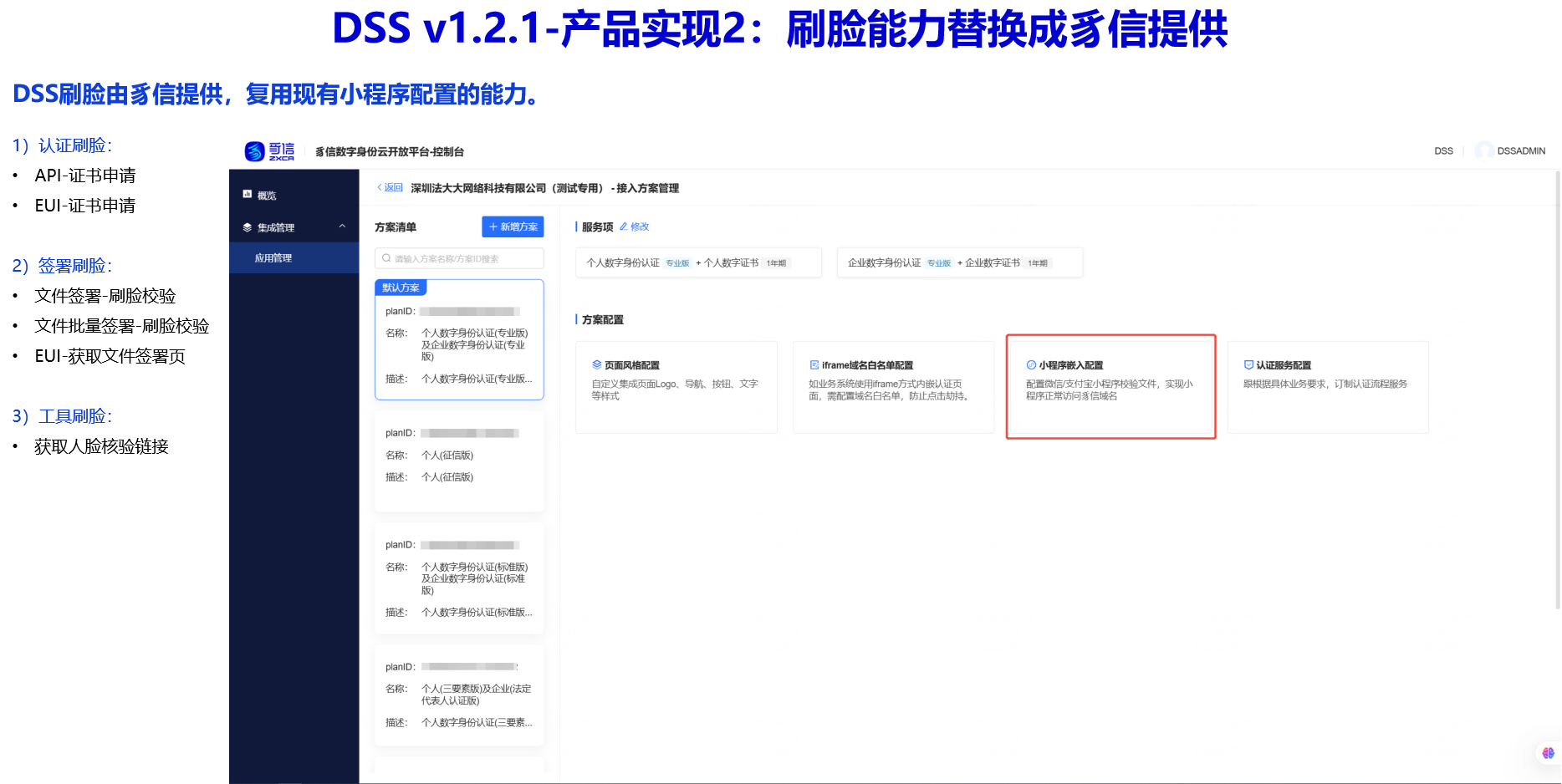Click the DSS label in header
Screen dimensions: 1562x784
1443,151
